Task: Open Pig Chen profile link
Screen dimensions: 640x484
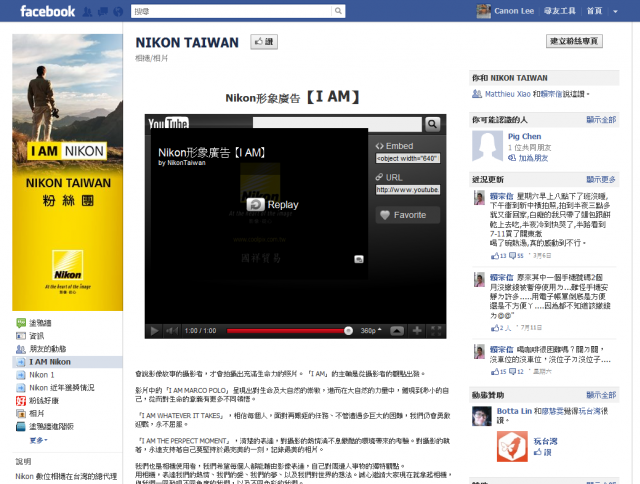Action: click(524, 136)
